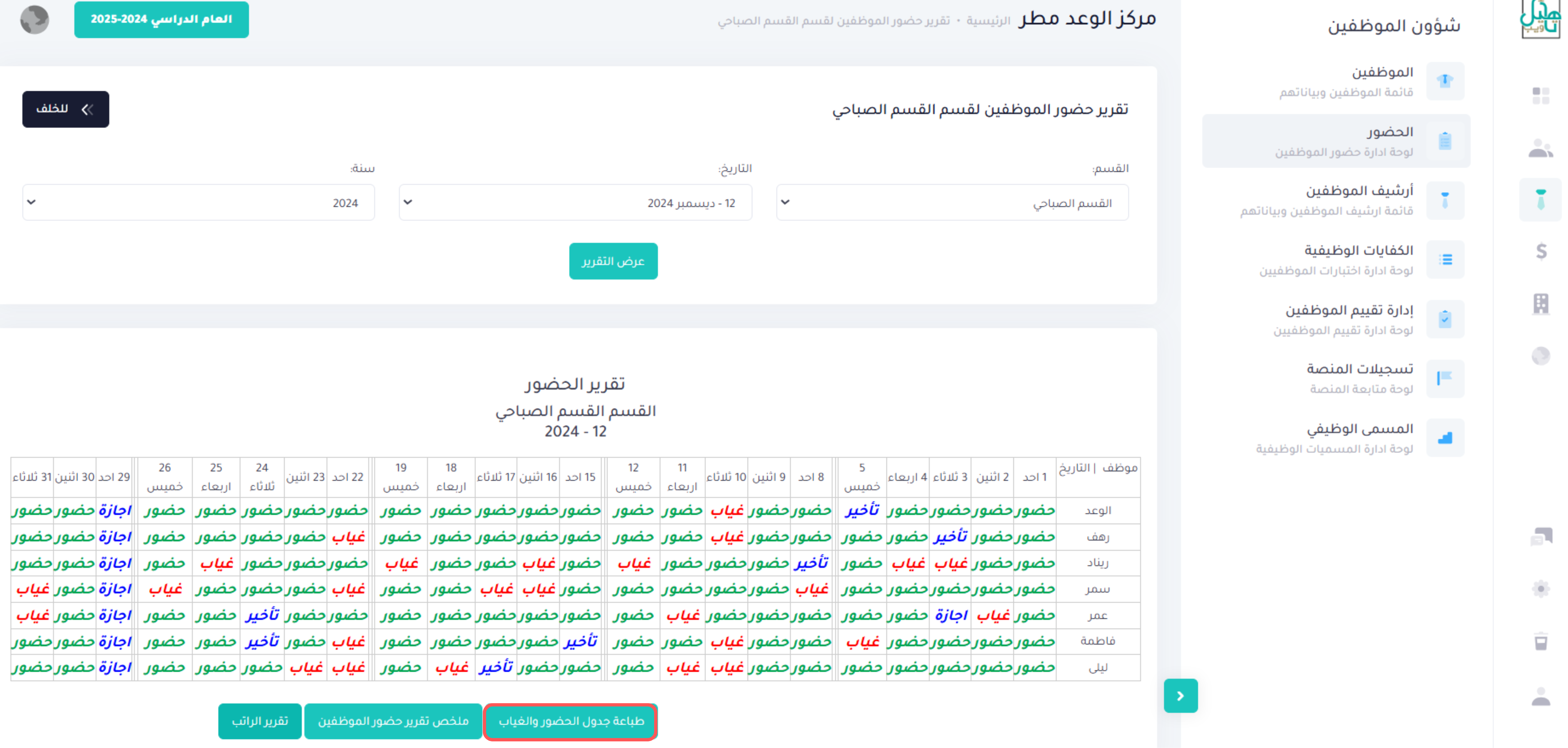
Task: Click employee name ريناد in table
Action: tap(1098, 563)
